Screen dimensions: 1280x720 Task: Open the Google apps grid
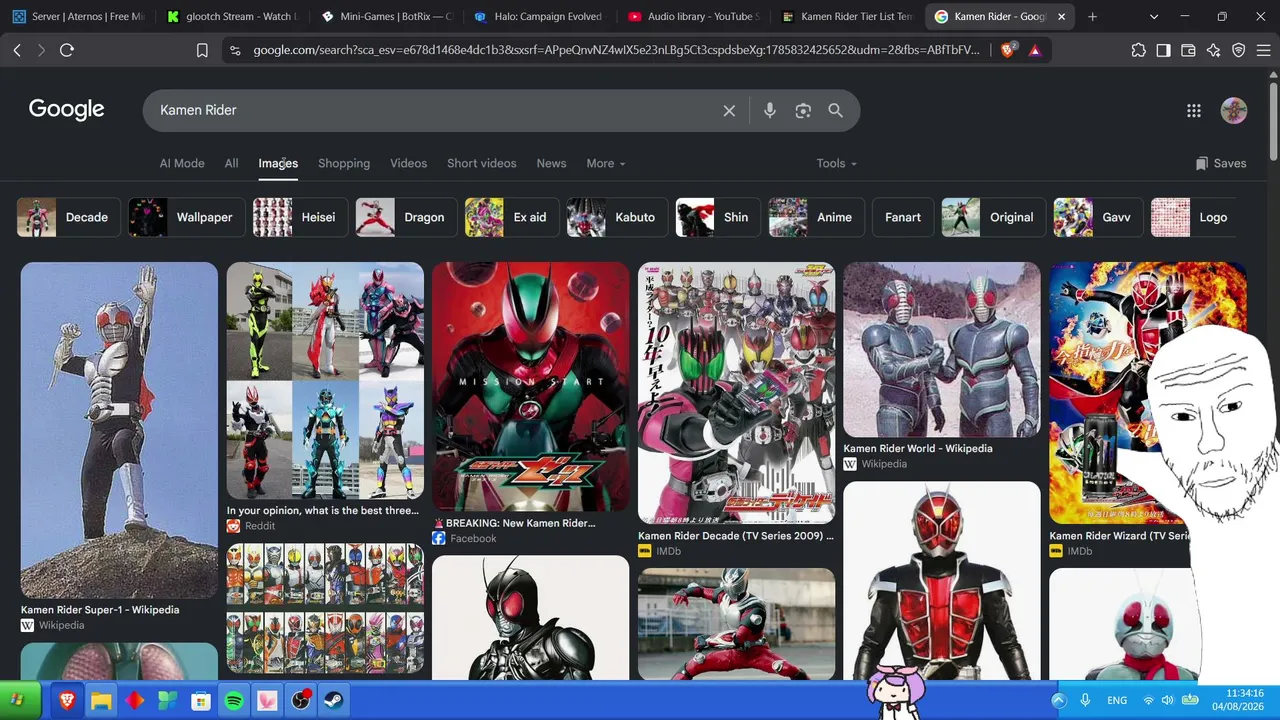1194,111
